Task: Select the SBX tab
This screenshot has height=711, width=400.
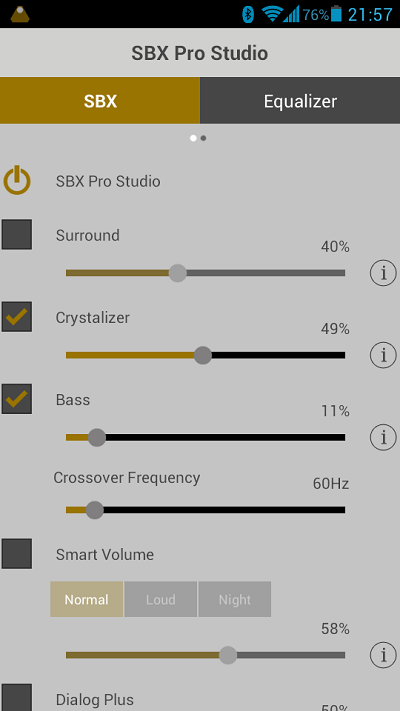Action: pyautogui.click(x=100, y=101)
